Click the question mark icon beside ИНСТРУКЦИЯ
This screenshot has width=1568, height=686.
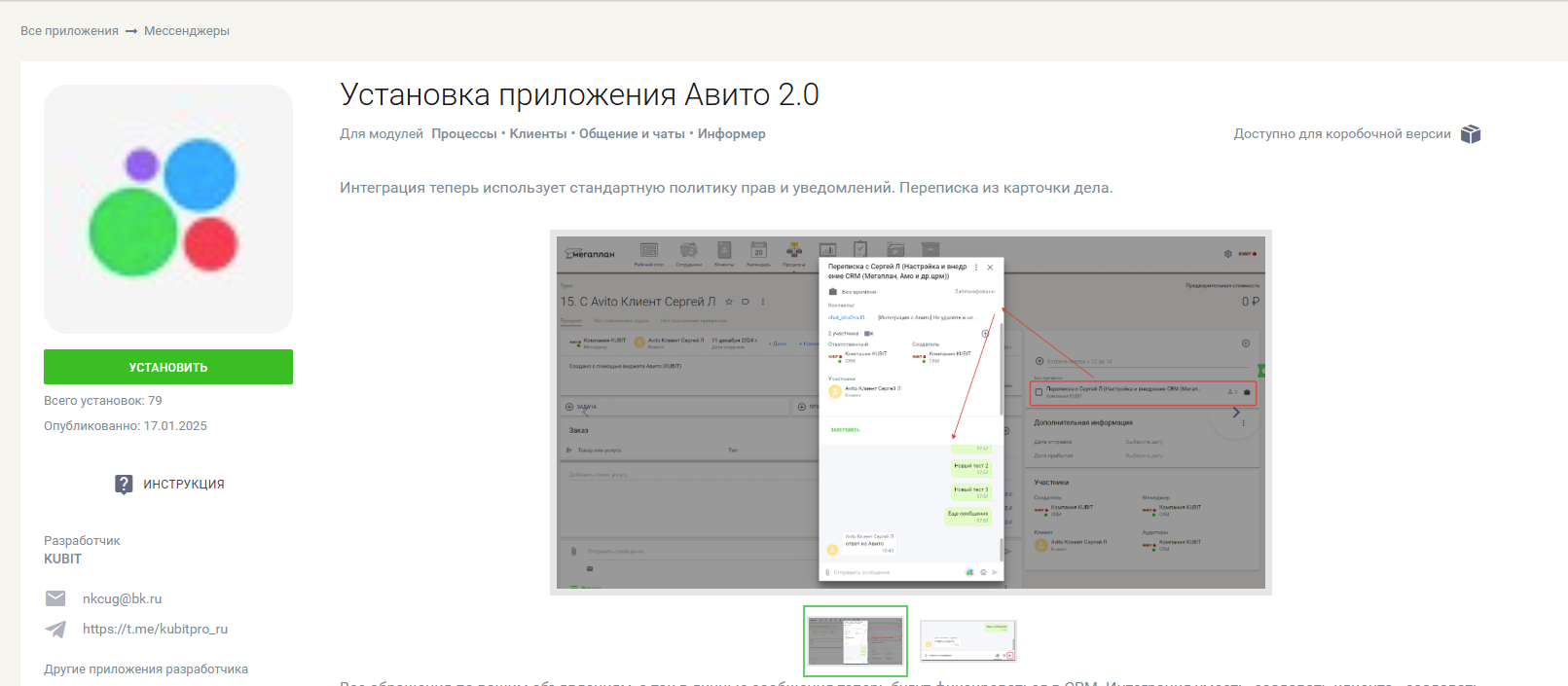coord(124,485)
